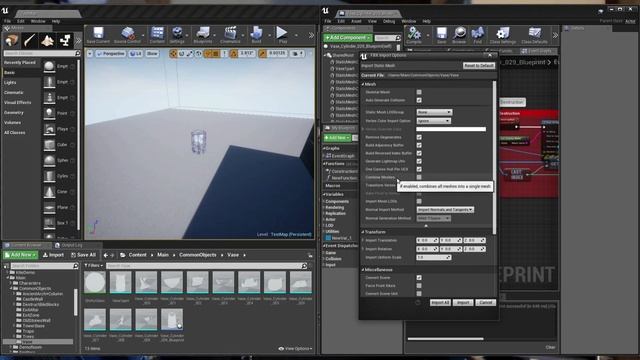
Task: Uncheck Auto Generate Collision
Action: click(419, 100)
